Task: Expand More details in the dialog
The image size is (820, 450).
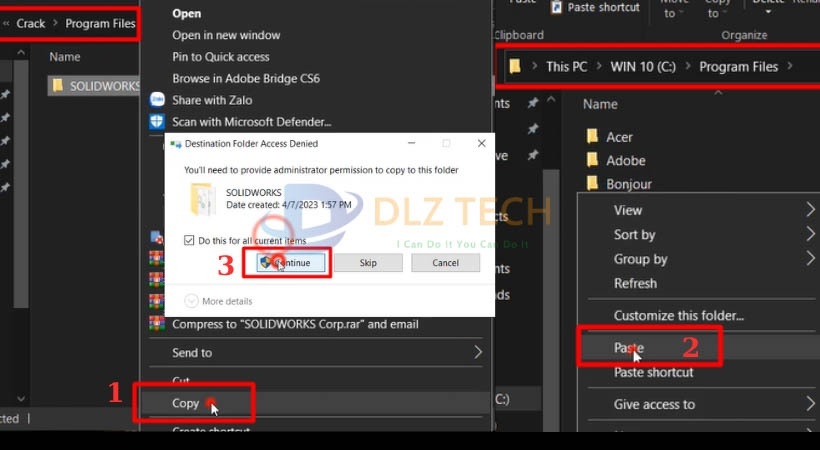Action: coord(191,301)
